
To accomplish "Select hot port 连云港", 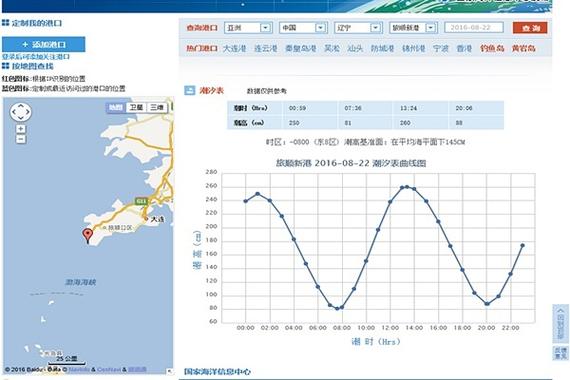I will point(266,48).
